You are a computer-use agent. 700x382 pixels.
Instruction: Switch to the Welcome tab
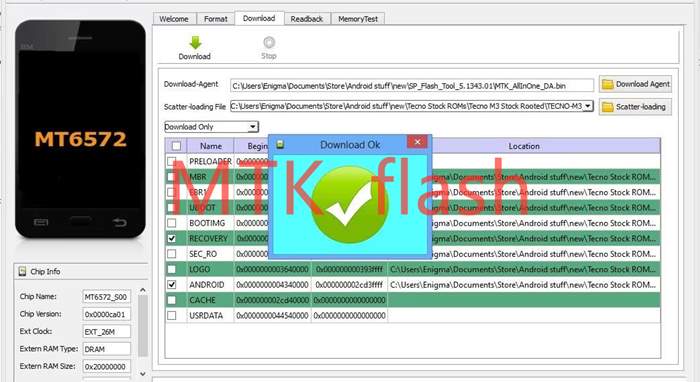coord(174,19)
